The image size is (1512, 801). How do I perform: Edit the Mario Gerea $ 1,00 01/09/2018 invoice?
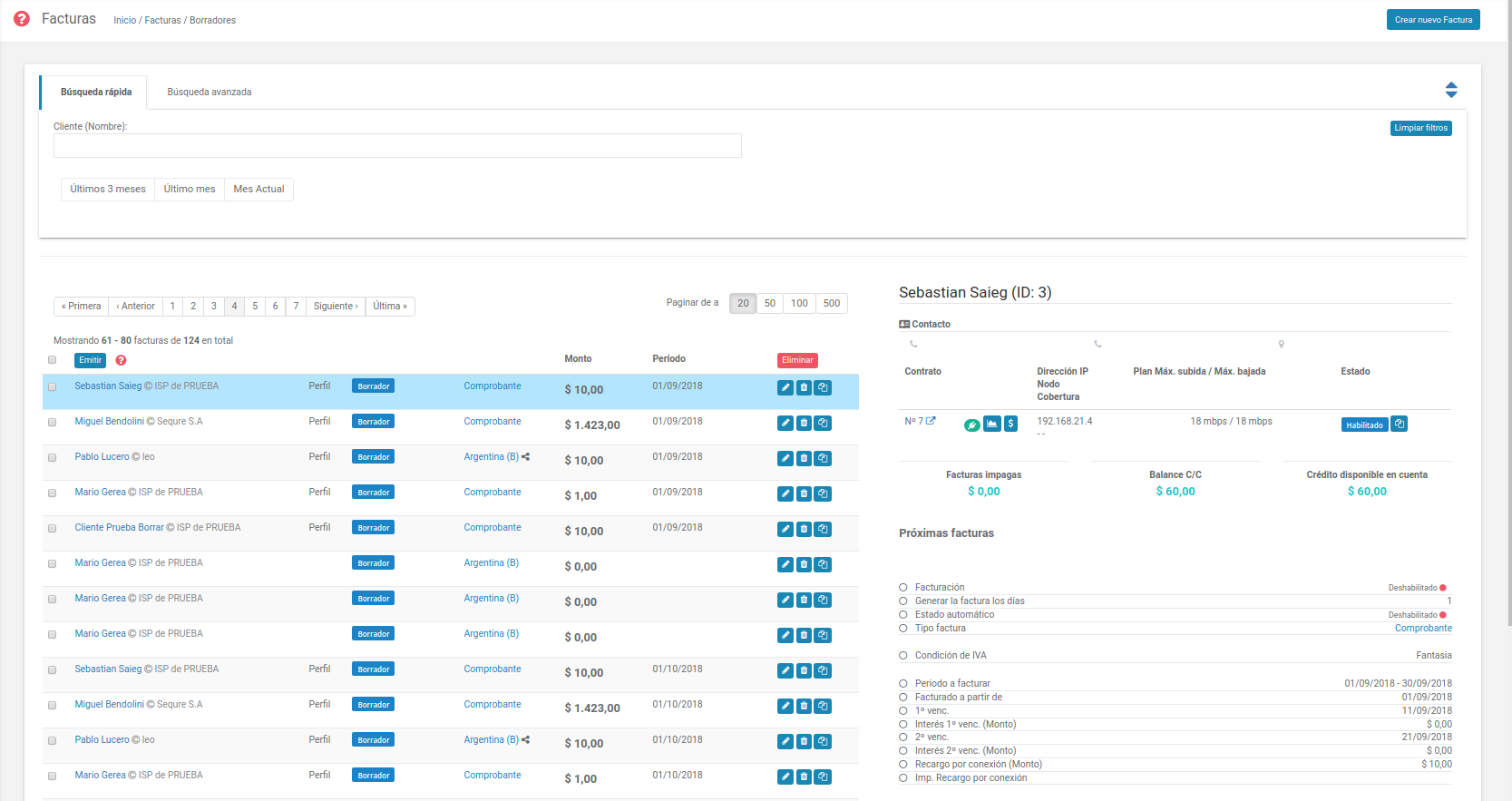click(785, 493)
